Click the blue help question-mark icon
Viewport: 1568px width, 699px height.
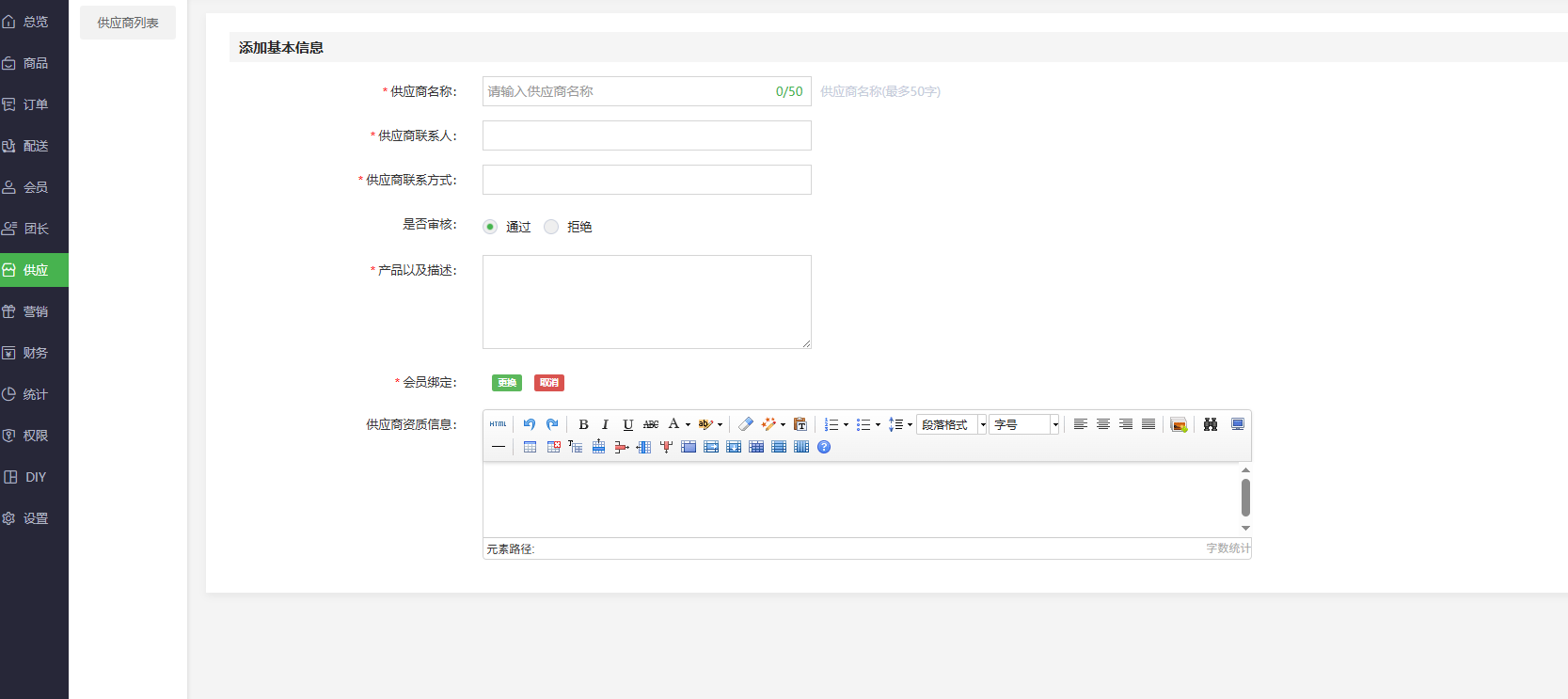click(824, 447)
